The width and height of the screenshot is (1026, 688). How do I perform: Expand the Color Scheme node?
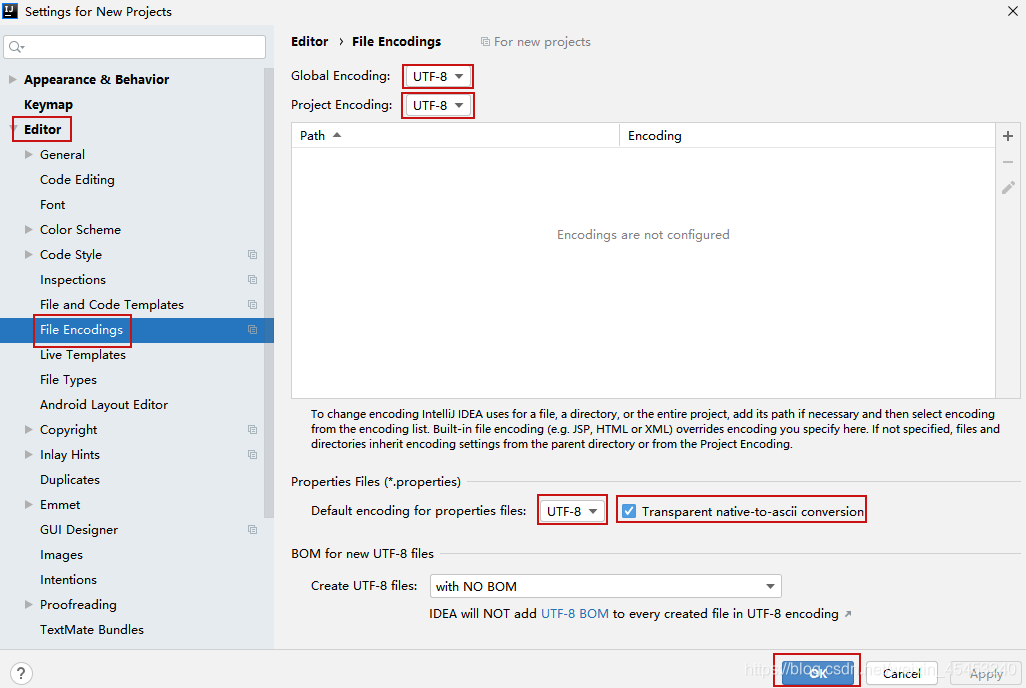pos(28,229)
